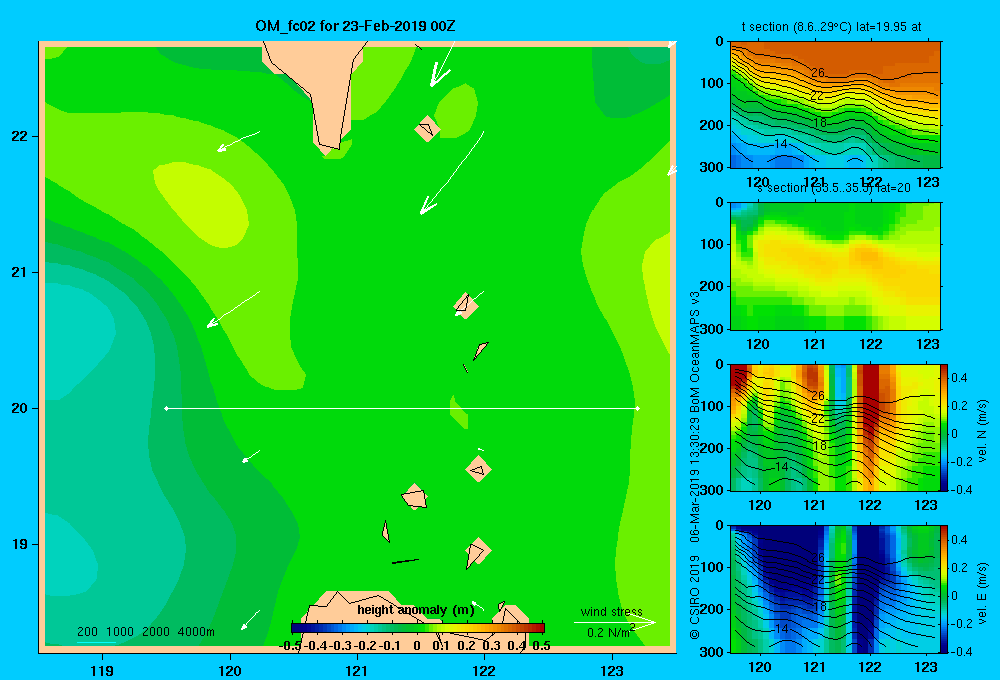
Task: Click the CSIRO OceanMAPS copyright text
Action: pos(695,466)
